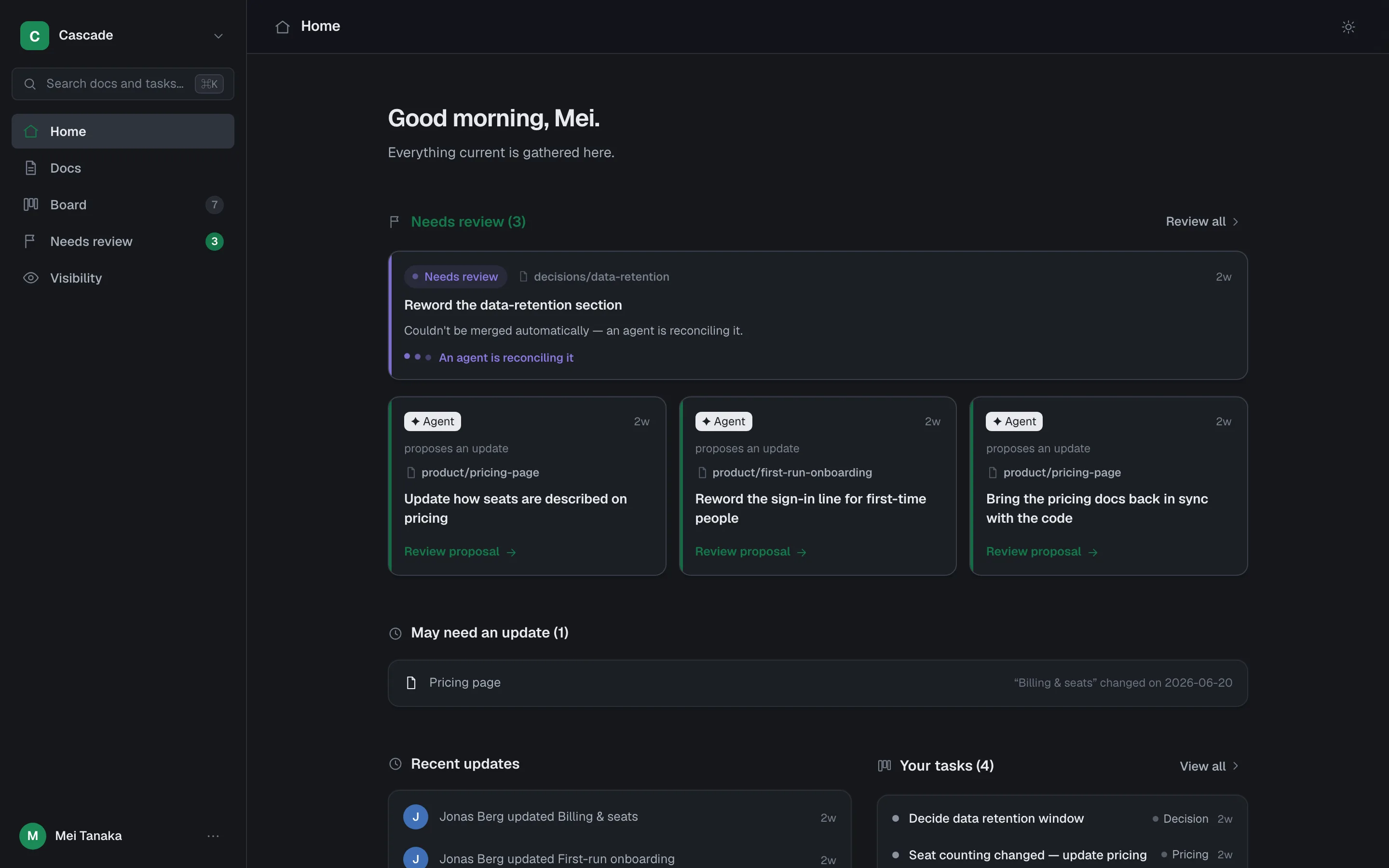Click the Visibility eye icon
This screenshot has height=868, width=1389.
[x=31, y=278]
